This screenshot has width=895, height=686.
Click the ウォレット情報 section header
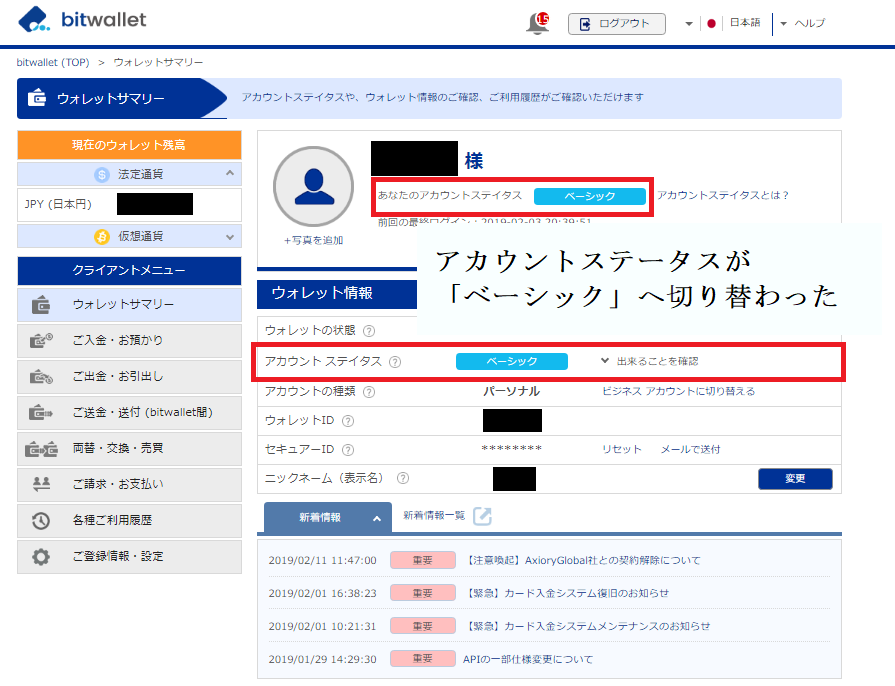point(337,293)
